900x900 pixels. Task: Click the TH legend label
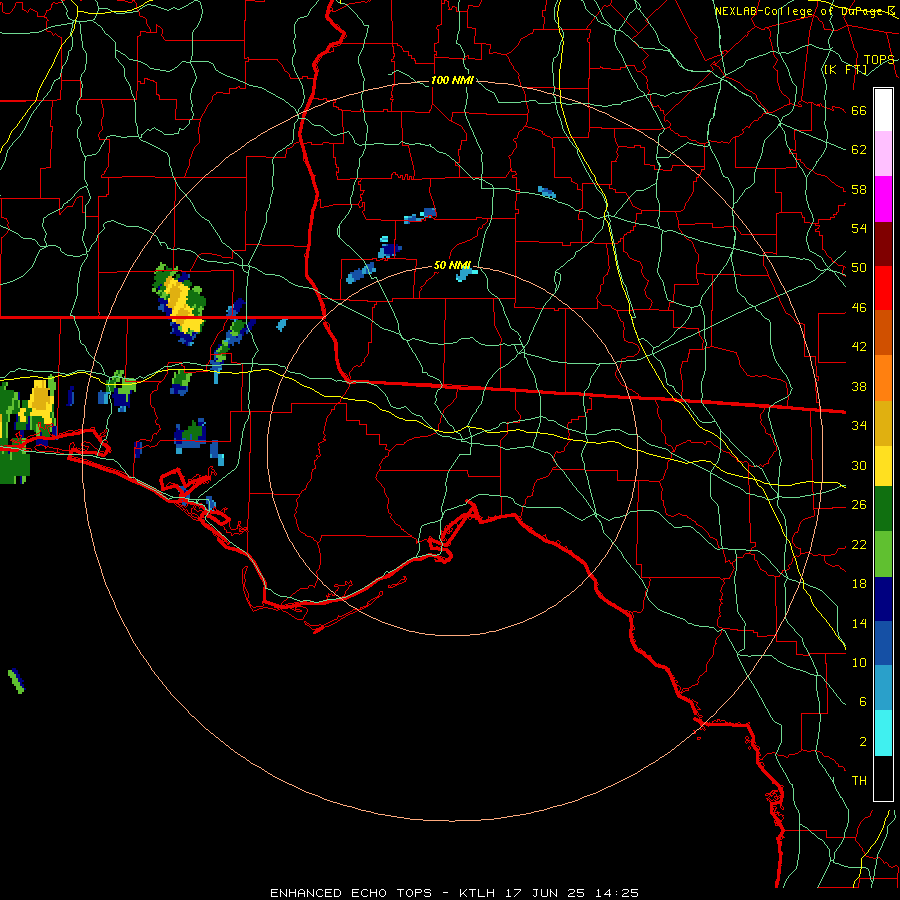(859, 781)
